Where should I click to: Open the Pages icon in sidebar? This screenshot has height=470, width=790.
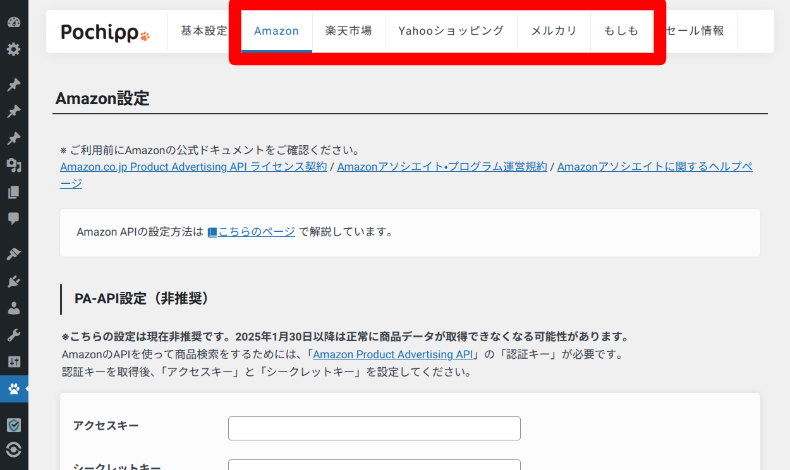pos(14,192)
